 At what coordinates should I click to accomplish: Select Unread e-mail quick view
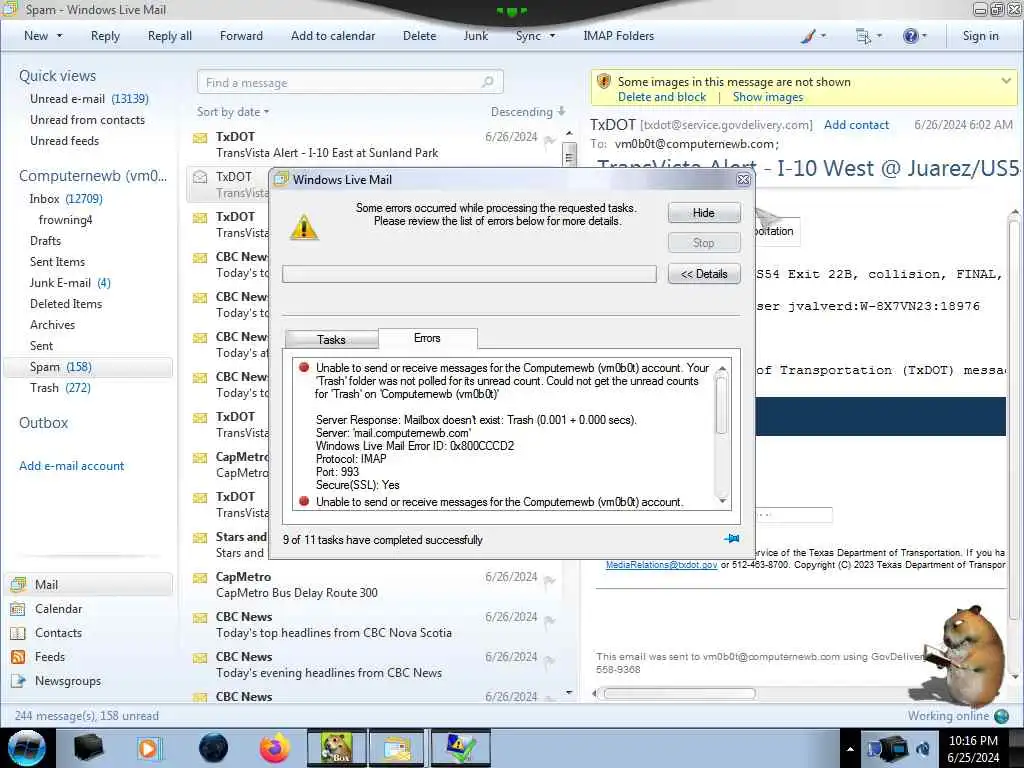pos(89,99)
